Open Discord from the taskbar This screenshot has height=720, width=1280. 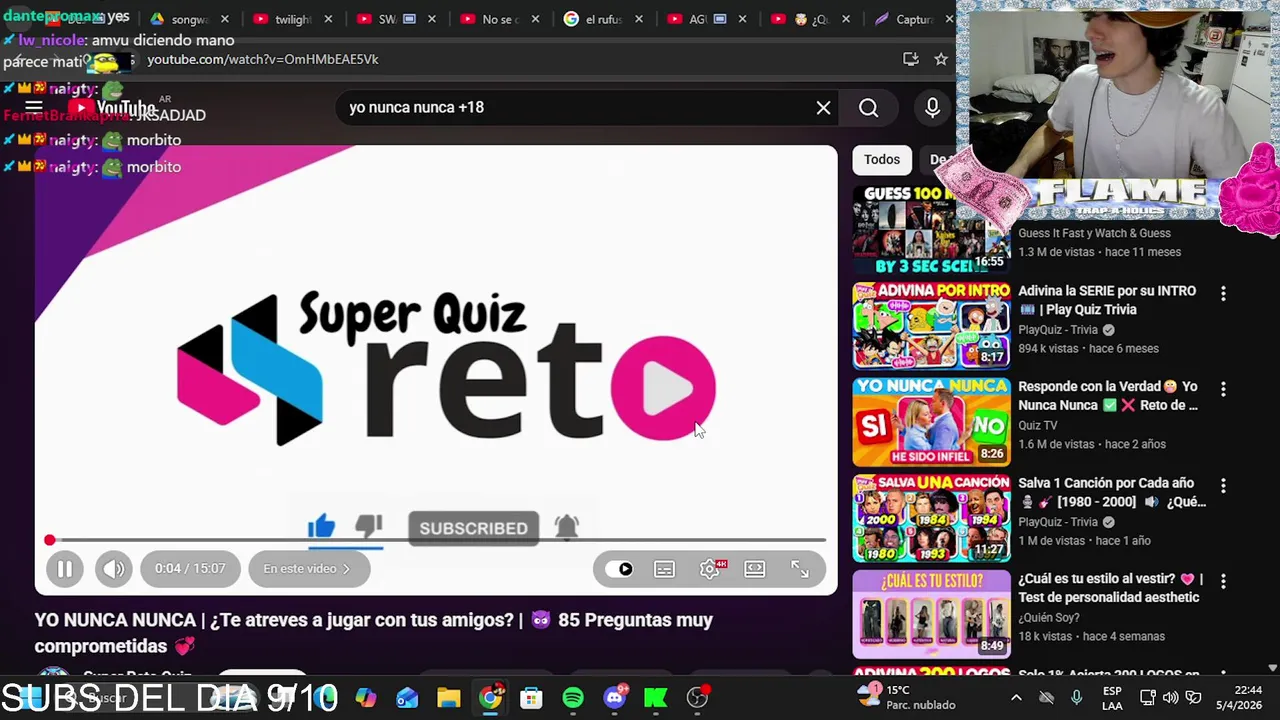point(614,697)
